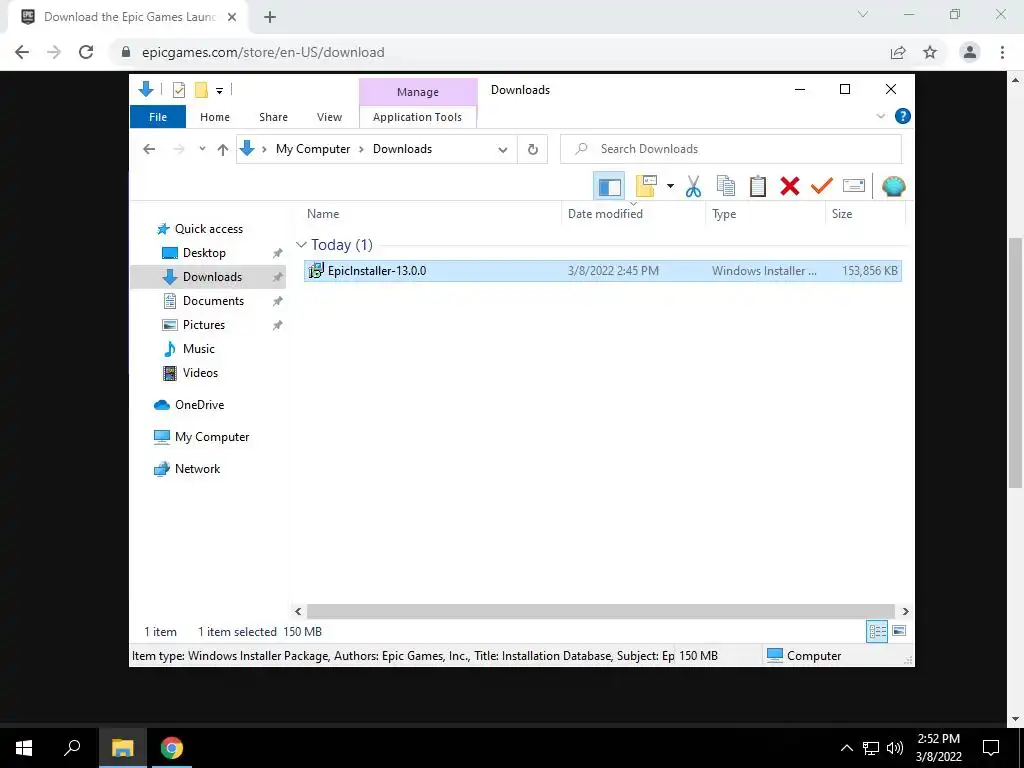The height and width of the screenshot is (768, 1024).
Task: Go up one folder level arrow
Action: [223, 150]
